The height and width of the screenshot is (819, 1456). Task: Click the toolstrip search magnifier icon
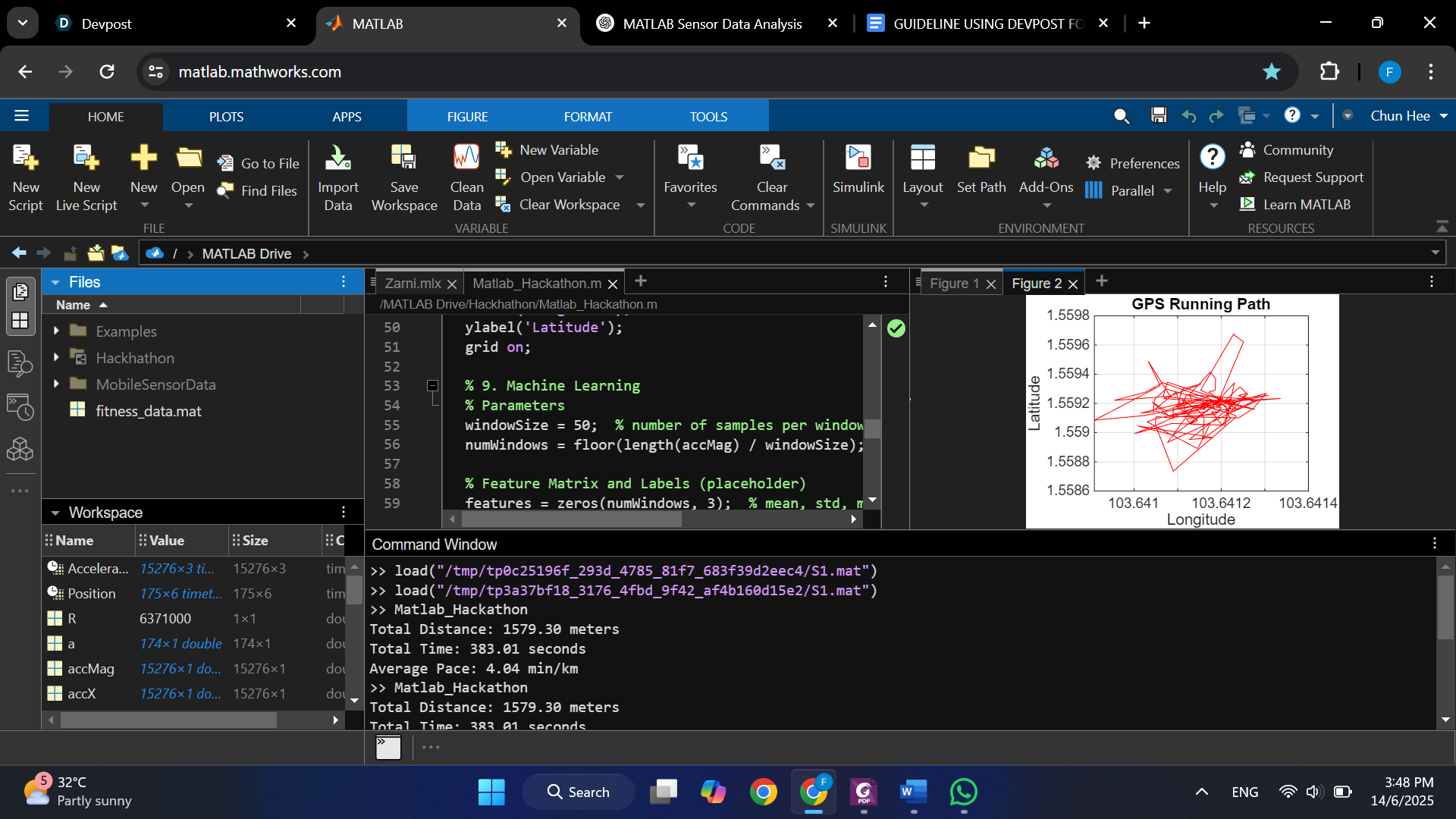click(1121, 116)
